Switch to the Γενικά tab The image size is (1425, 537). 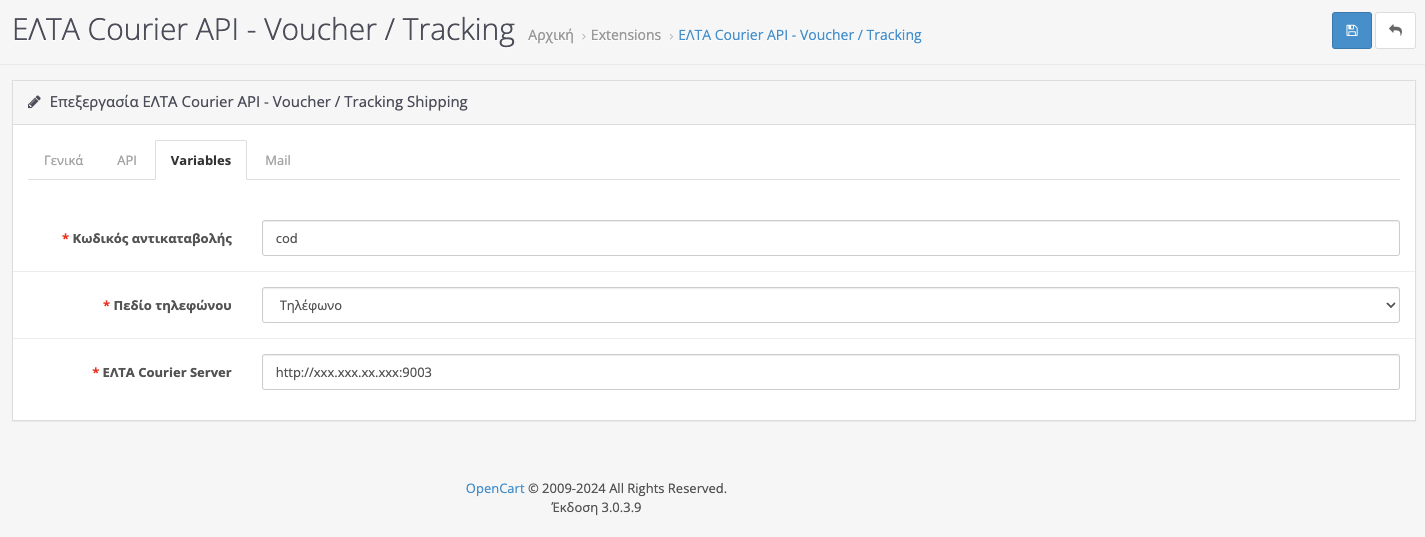click(64, 160)
